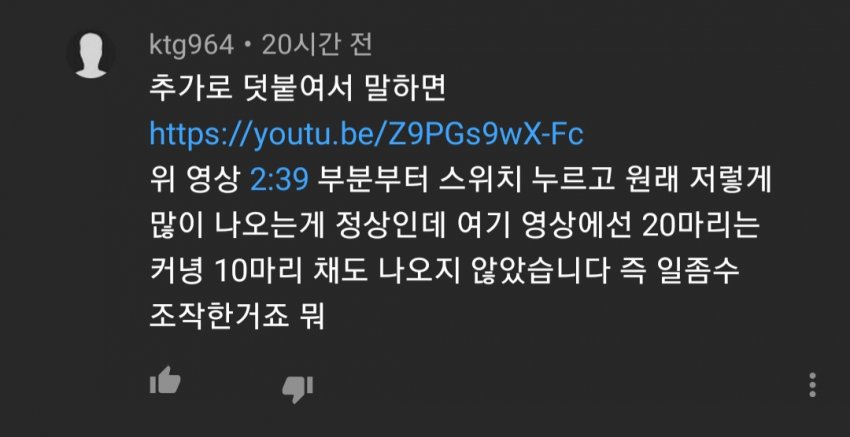Select the first line '추가로 덧붙여서 말하면'

(x=298, y=89)
